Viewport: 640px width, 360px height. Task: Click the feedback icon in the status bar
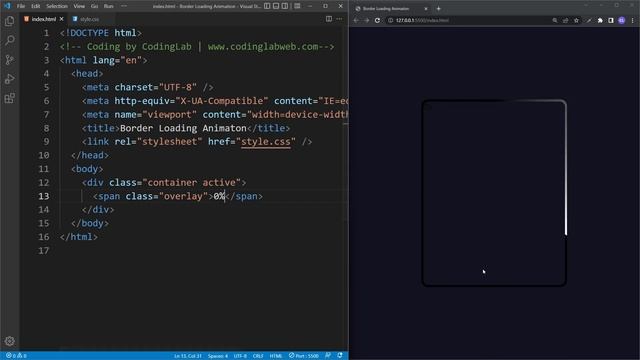click(x=328, y=356)
